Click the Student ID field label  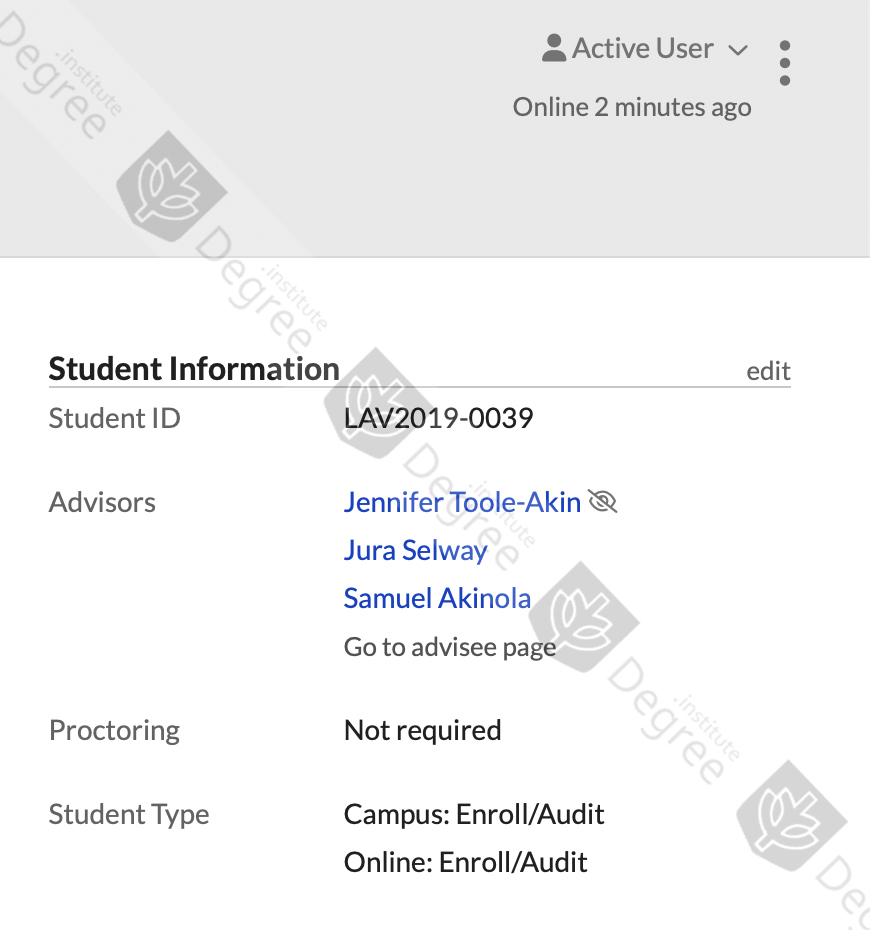pos(114,418)
